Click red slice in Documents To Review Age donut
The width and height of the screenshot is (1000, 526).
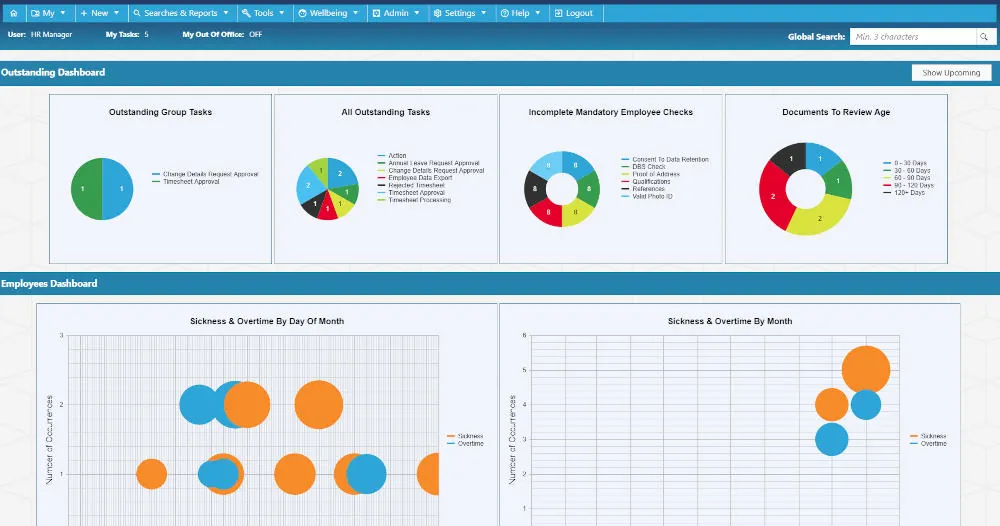(x=773, y=196)
